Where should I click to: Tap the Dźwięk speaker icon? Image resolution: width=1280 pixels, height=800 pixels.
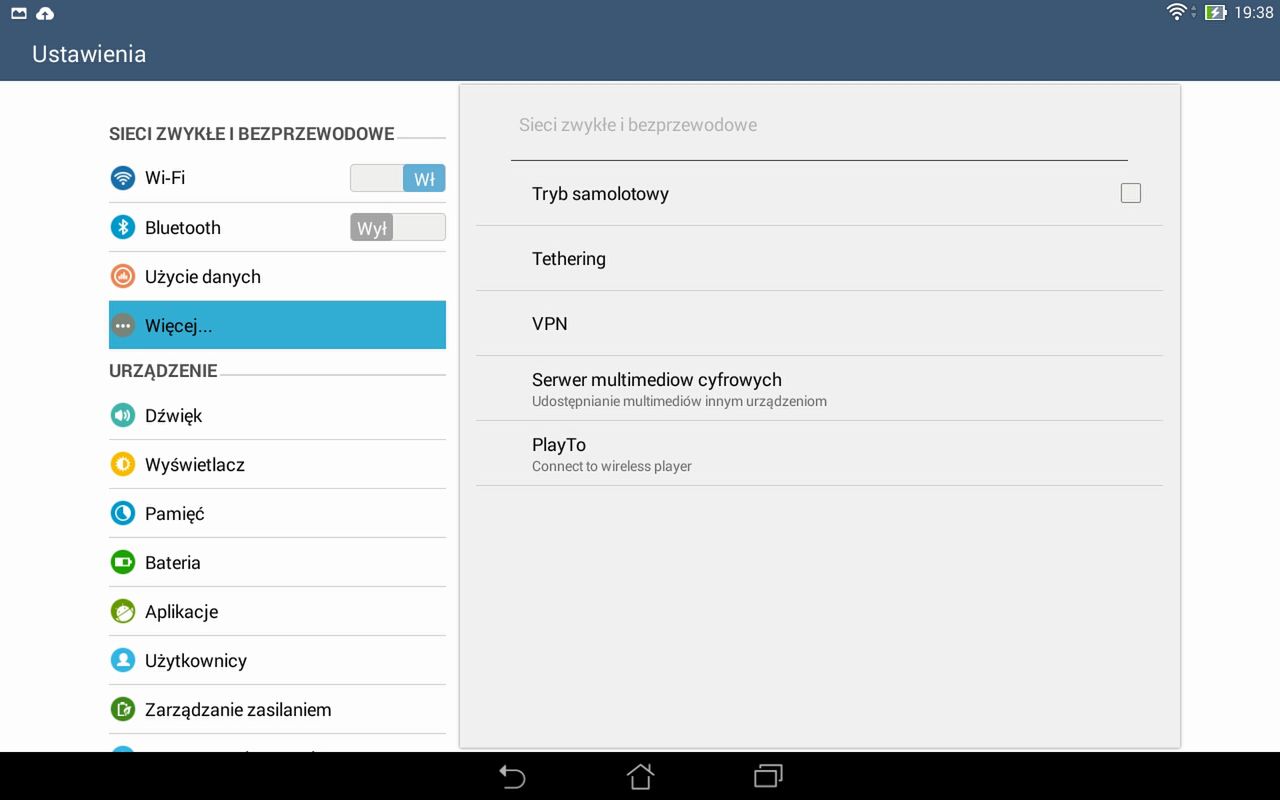pyautogui.click(x=123, y=415)
